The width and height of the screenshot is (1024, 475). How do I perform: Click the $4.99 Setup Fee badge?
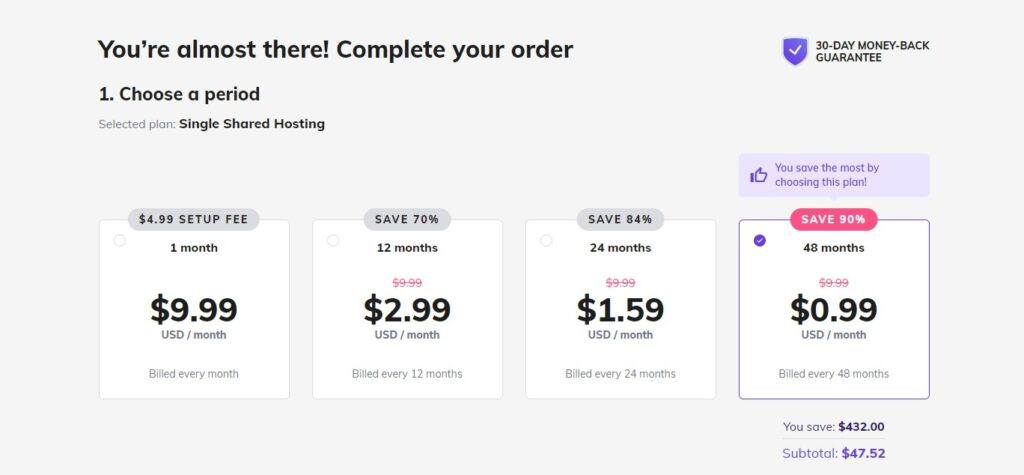tap(193, 220)
